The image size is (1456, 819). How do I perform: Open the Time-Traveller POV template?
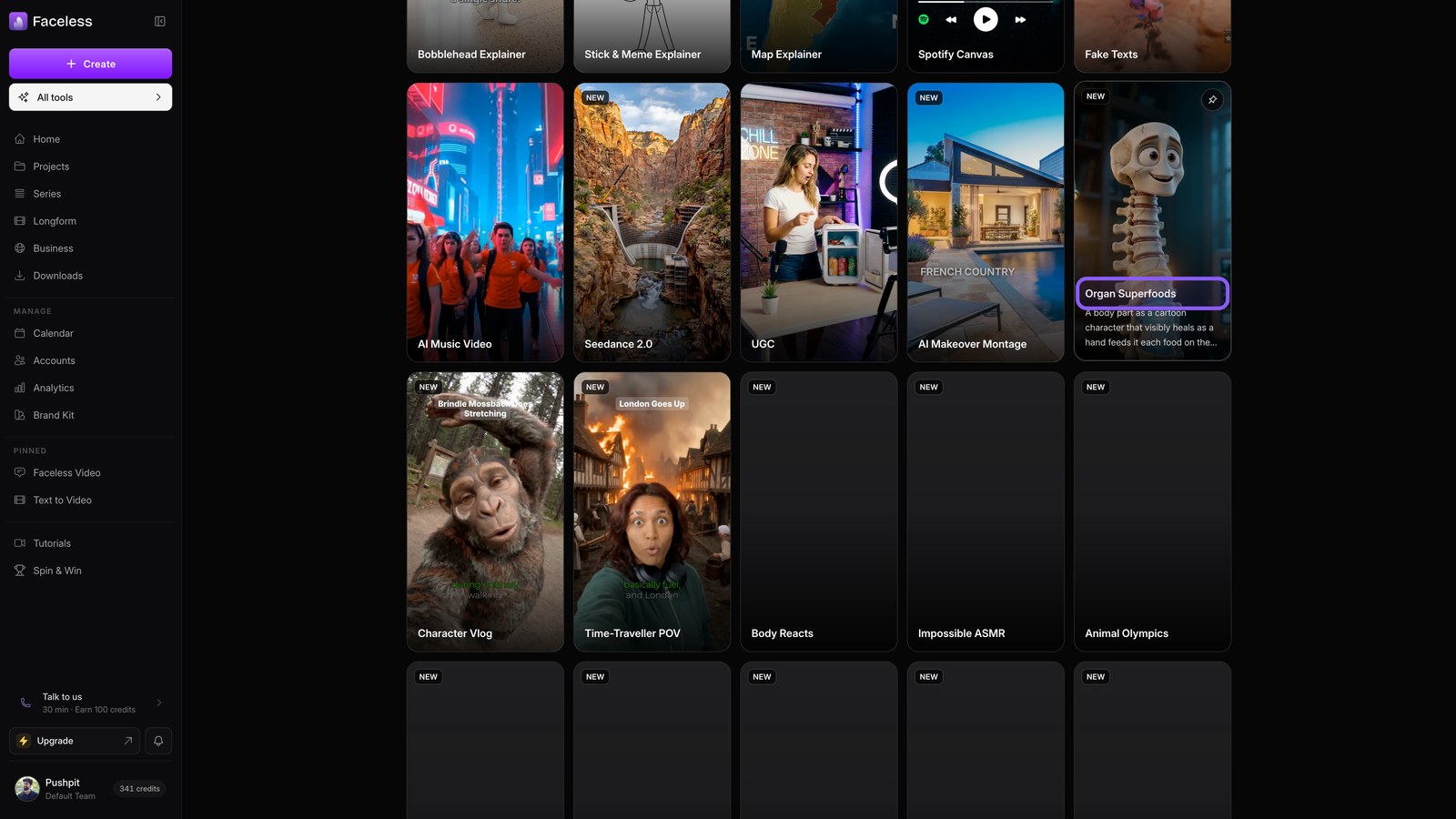pos(652,511)
